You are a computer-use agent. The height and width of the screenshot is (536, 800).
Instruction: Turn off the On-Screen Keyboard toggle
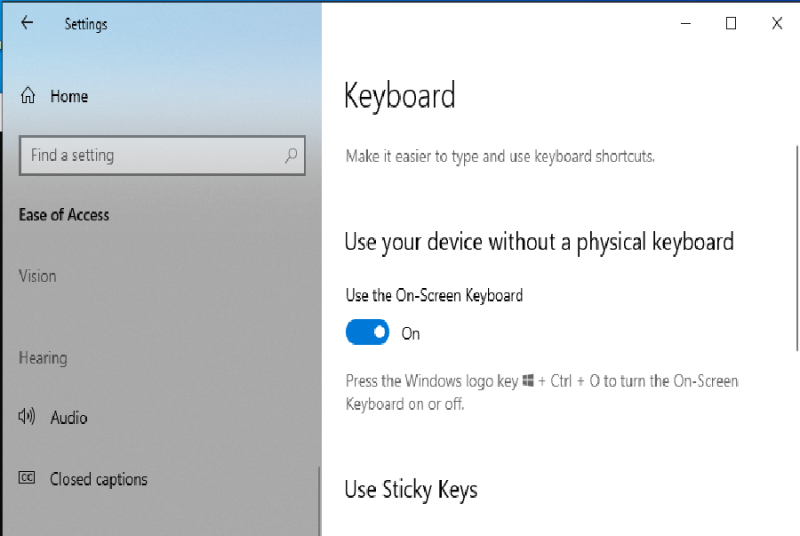pos(367,333)
